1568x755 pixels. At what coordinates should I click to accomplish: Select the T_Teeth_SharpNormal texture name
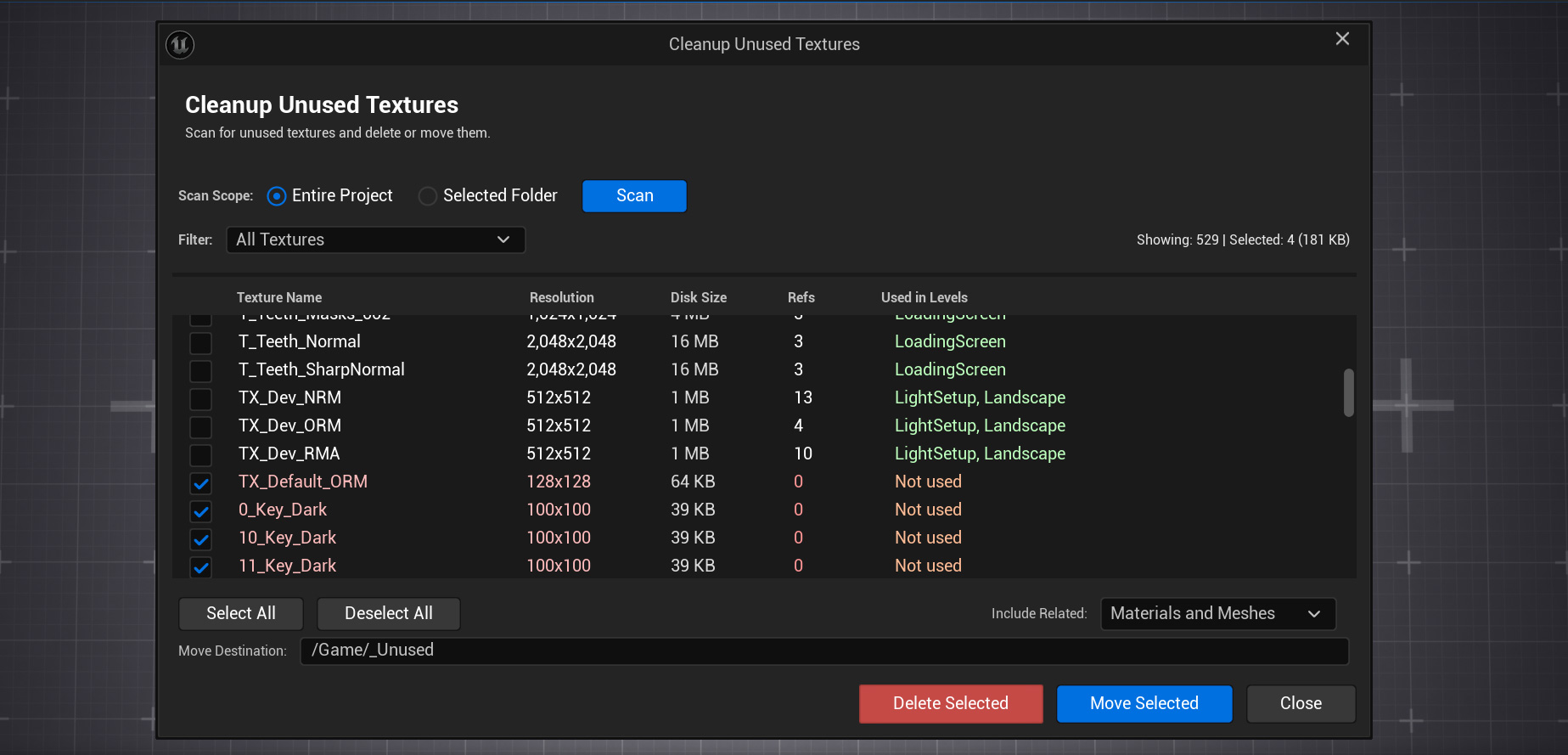coord(322,369)
